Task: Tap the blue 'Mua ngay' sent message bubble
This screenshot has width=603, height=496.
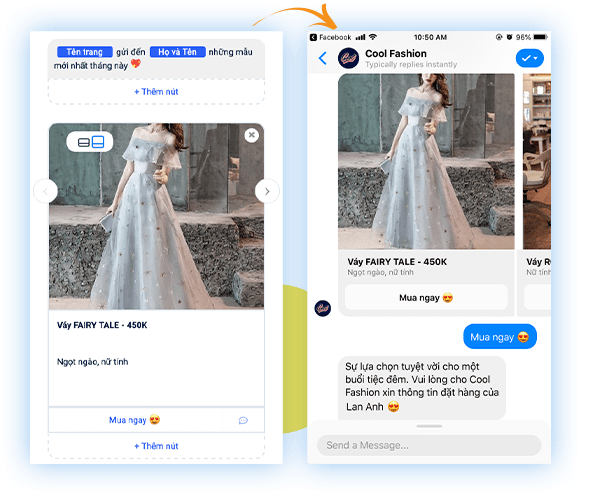Action: pyautogui.click(x=500, y=337)
